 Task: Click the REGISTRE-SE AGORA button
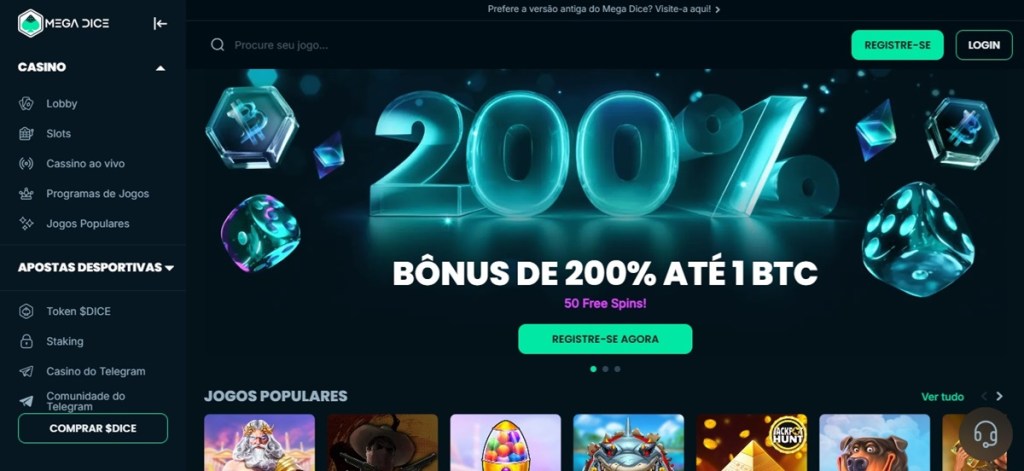[605, 339]
